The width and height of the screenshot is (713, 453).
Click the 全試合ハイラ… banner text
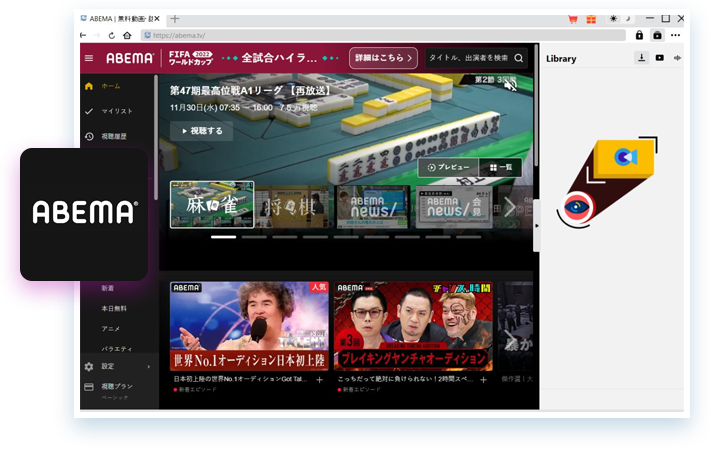279,58
